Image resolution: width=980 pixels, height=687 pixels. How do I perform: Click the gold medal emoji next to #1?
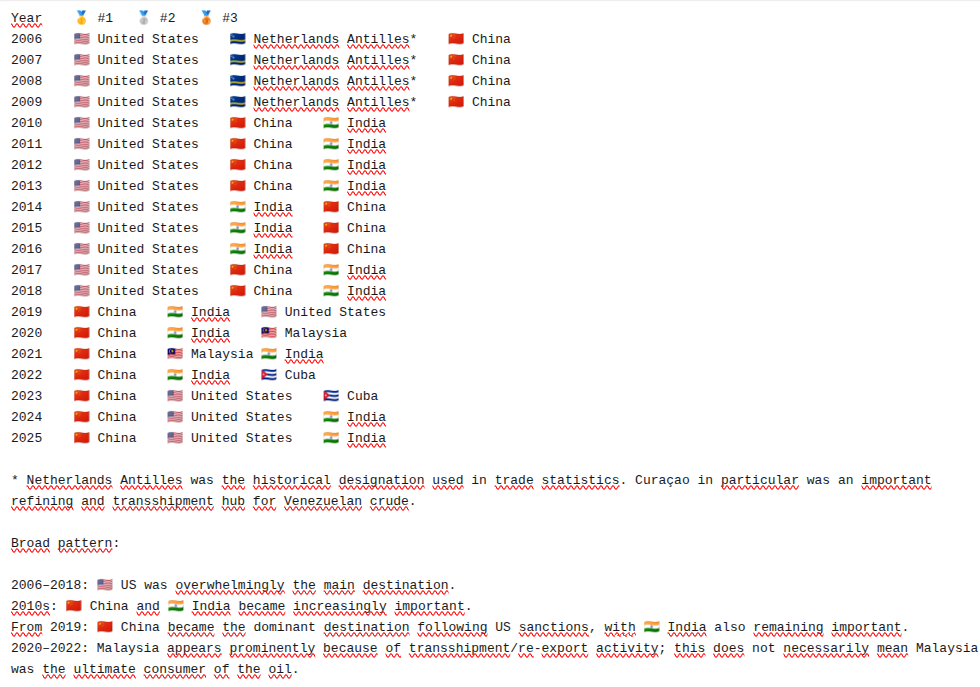point(81,18)
